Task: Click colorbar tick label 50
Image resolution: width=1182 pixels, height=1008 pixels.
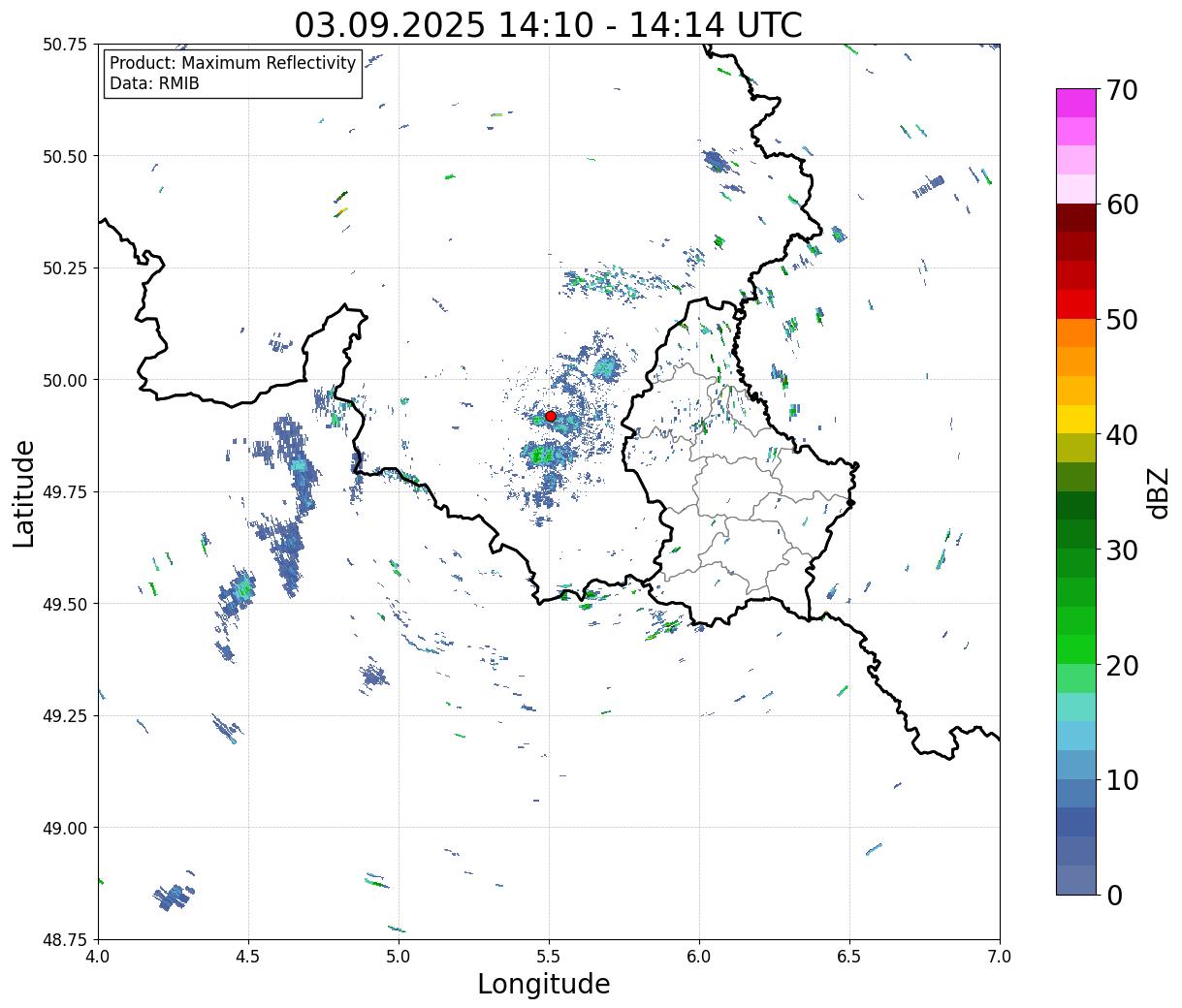Action: click(1121, 320)
